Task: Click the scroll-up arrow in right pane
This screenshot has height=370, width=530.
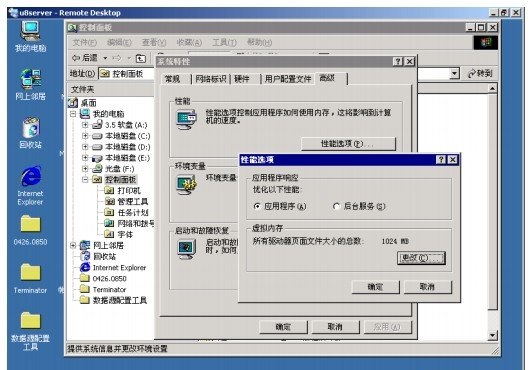Action: (x=492, y=89)
